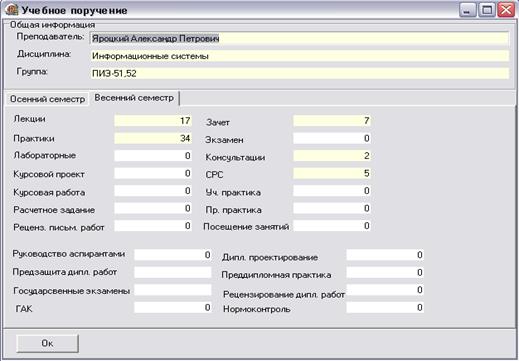Click the Консультации value field
The height and width of the screenshot is (361, 519).
[332, 156]
